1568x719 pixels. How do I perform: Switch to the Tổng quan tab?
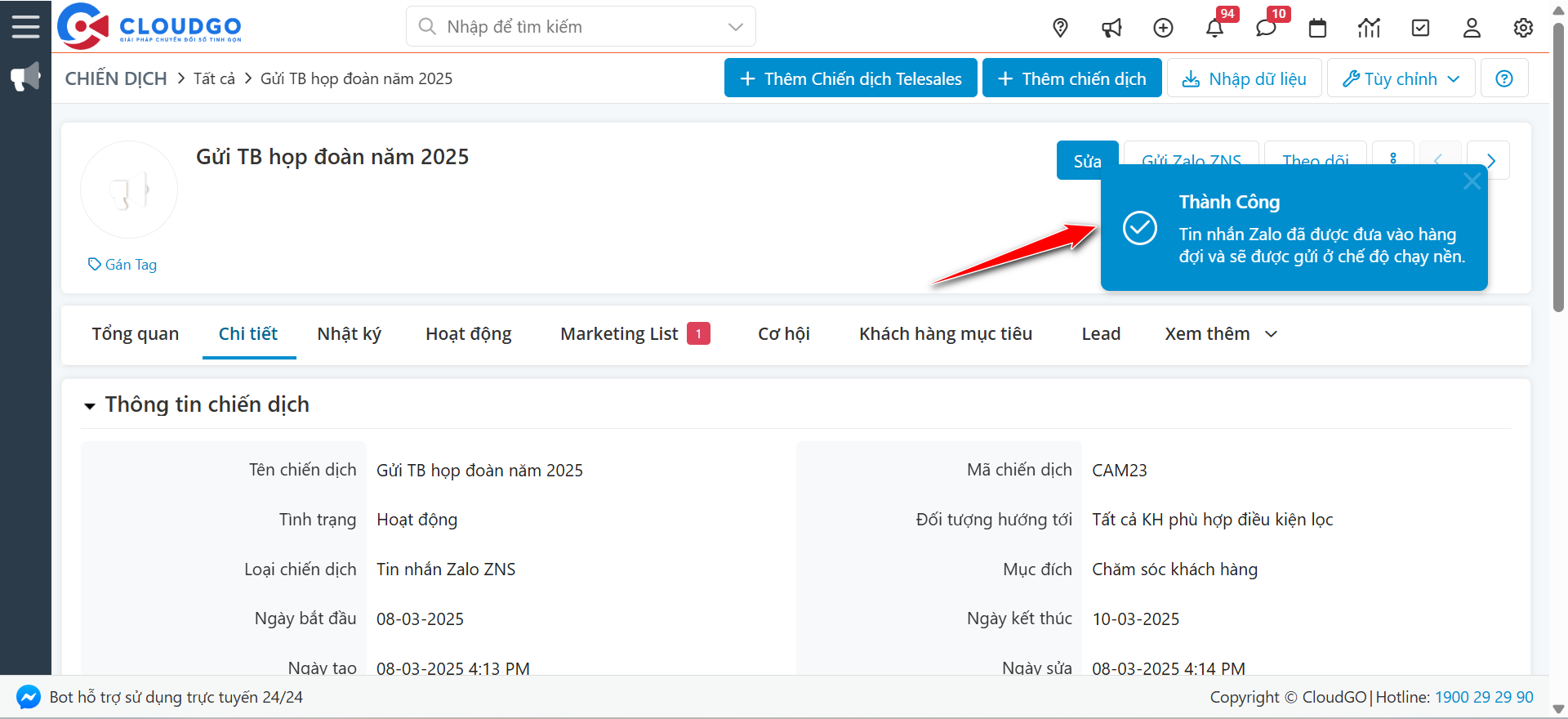tap(135, 334)
